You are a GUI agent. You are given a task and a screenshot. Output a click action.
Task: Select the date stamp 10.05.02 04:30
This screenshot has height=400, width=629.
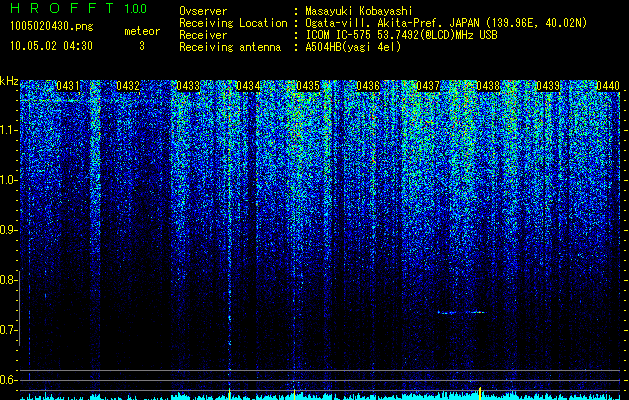click(x=51, y=46)
